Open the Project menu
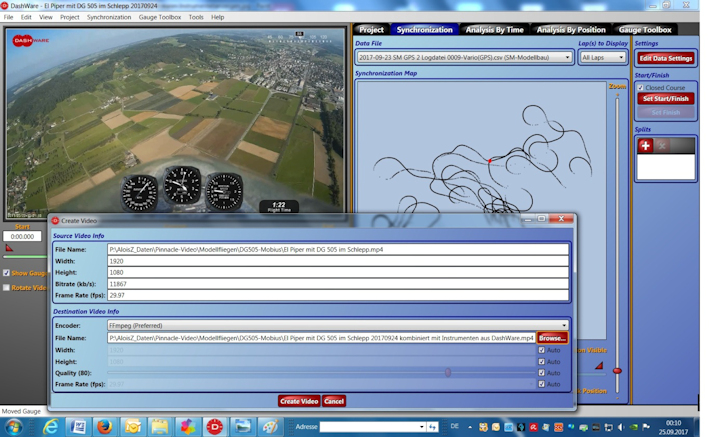720x437 pixels. [x=69, y=17]
